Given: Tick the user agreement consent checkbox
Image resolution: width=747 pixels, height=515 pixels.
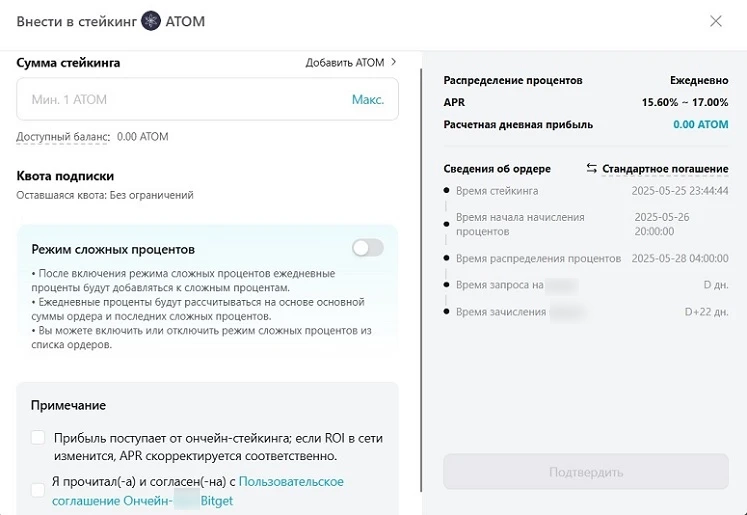Looking at the screenshot, I should [x=38, y=490].
